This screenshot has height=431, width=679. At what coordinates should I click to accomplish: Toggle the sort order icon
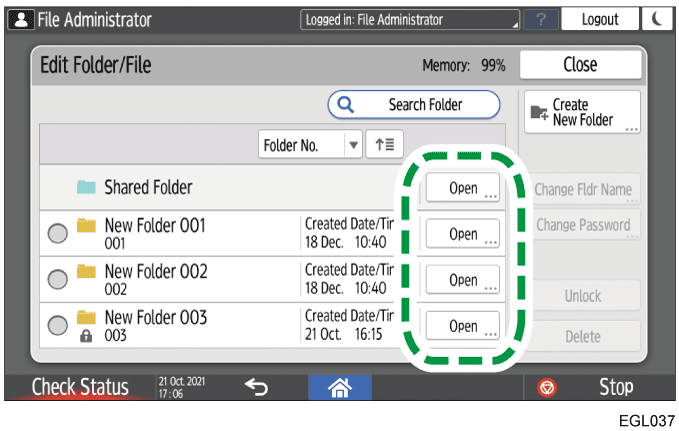pos(382,145)
